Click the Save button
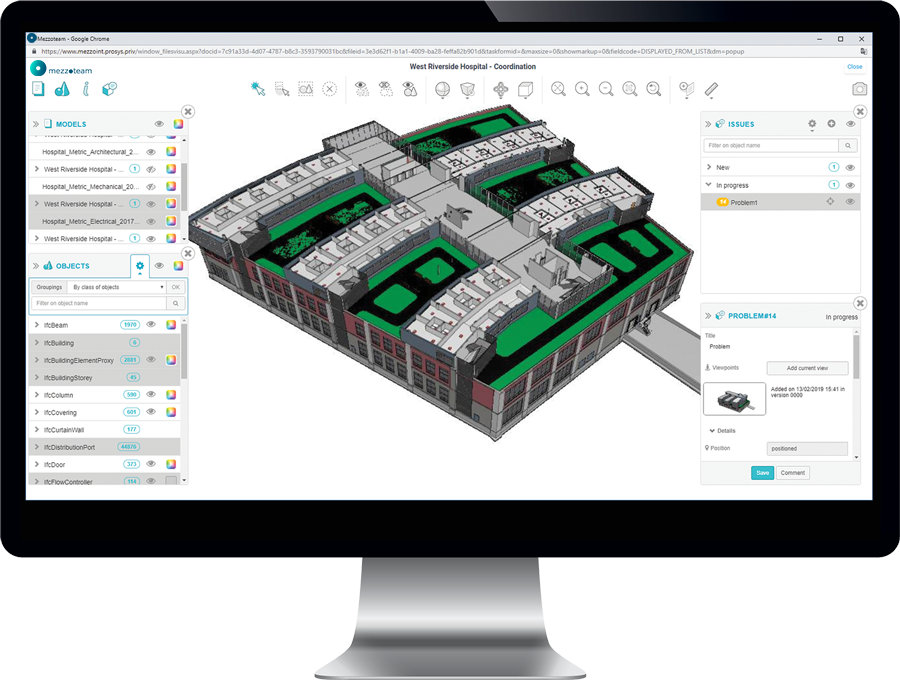 coord(762,473)
